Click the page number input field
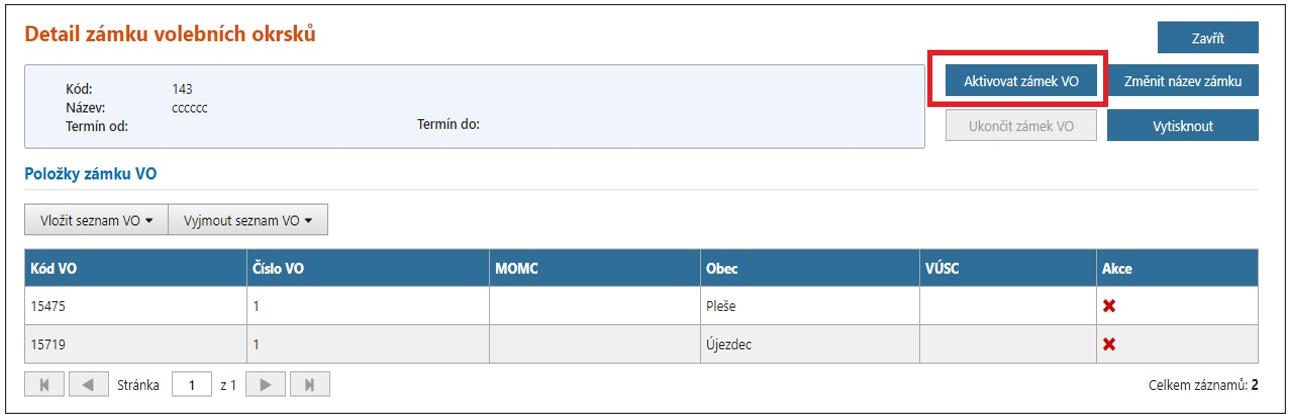The image size is (1293, 417). 192,385
